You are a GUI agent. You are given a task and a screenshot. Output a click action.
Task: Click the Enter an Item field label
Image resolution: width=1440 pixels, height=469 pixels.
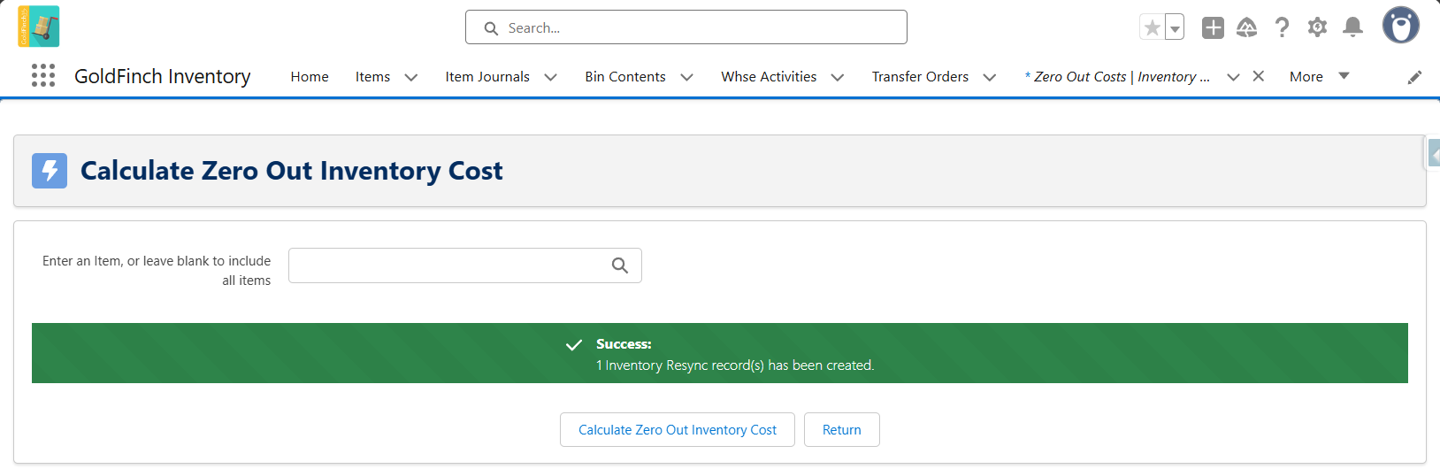pyautogui.click(x=156, y=271)
